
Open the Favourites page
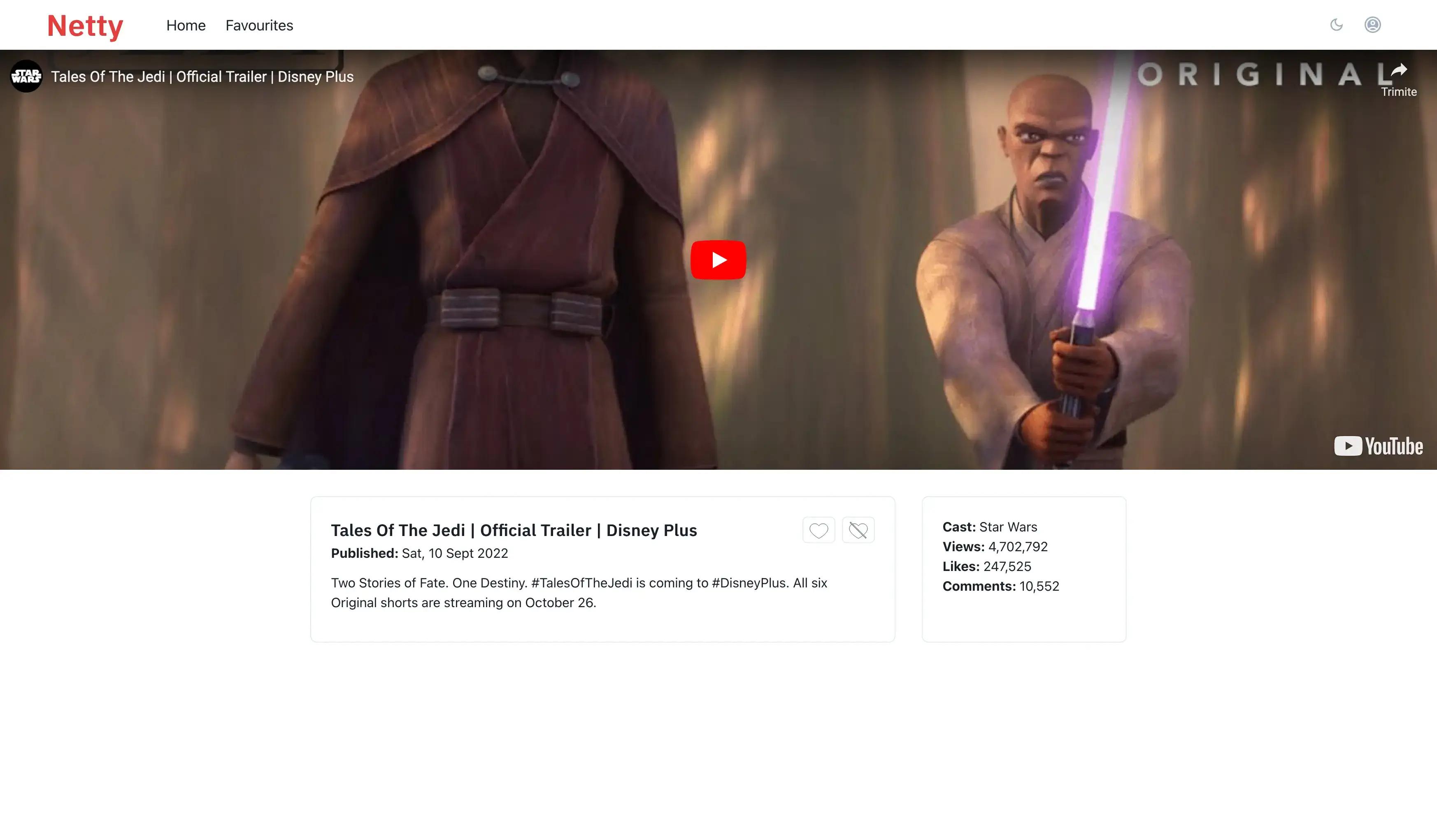[259, 26]
